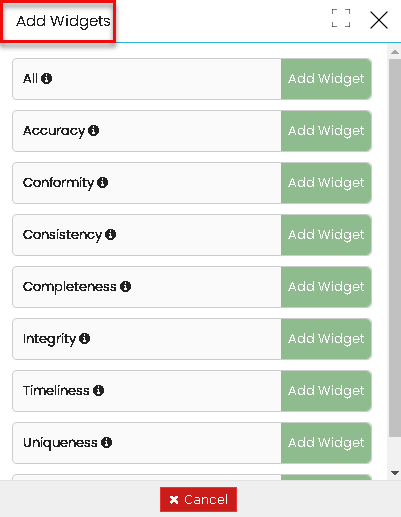Click the Uniqueness info icon
Screen dimensions: 401x517
(x=106, y=442)
